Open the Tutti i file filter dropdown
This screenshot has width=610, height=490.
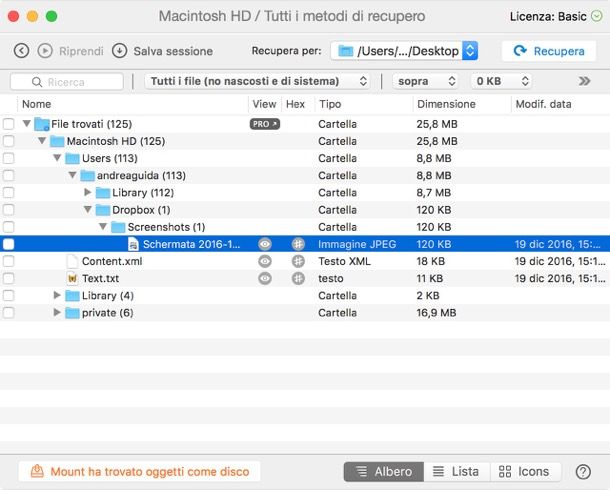(257, 81)
